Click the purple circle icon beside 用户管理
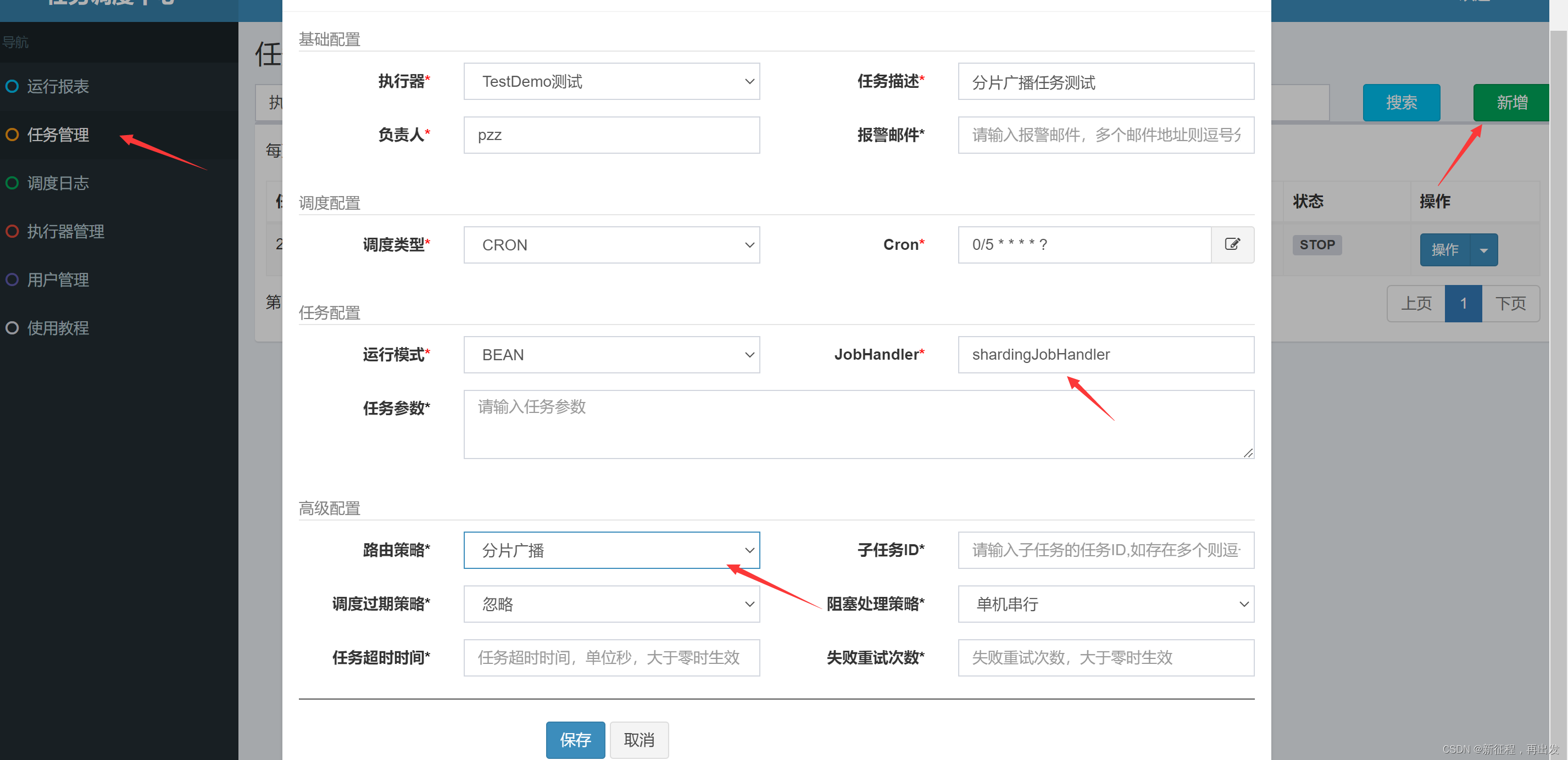Image resolution: width=1568 pixels, height=760 pixels. pyautogui.click(x=12, y=280)
